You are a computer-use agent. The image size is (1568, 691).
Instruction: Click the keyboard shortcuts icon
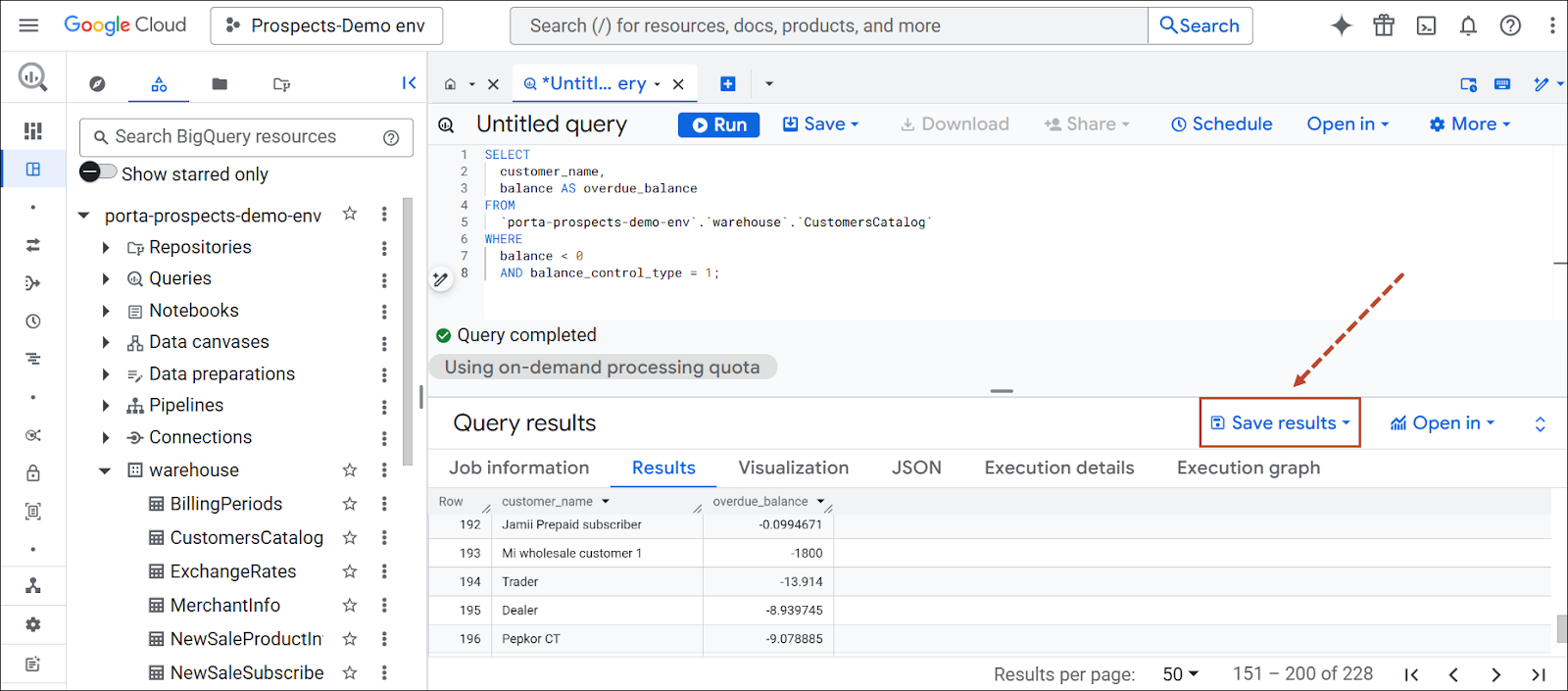[1501, 84]
